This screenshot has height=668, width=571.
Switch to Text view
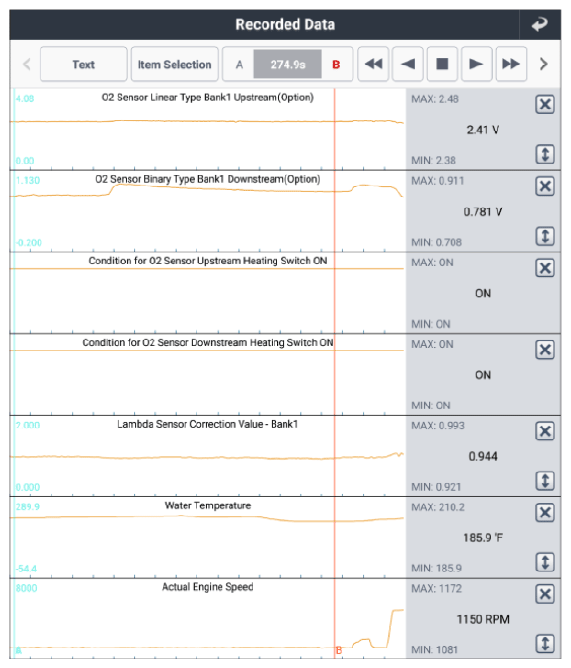[x=84, y=64]
